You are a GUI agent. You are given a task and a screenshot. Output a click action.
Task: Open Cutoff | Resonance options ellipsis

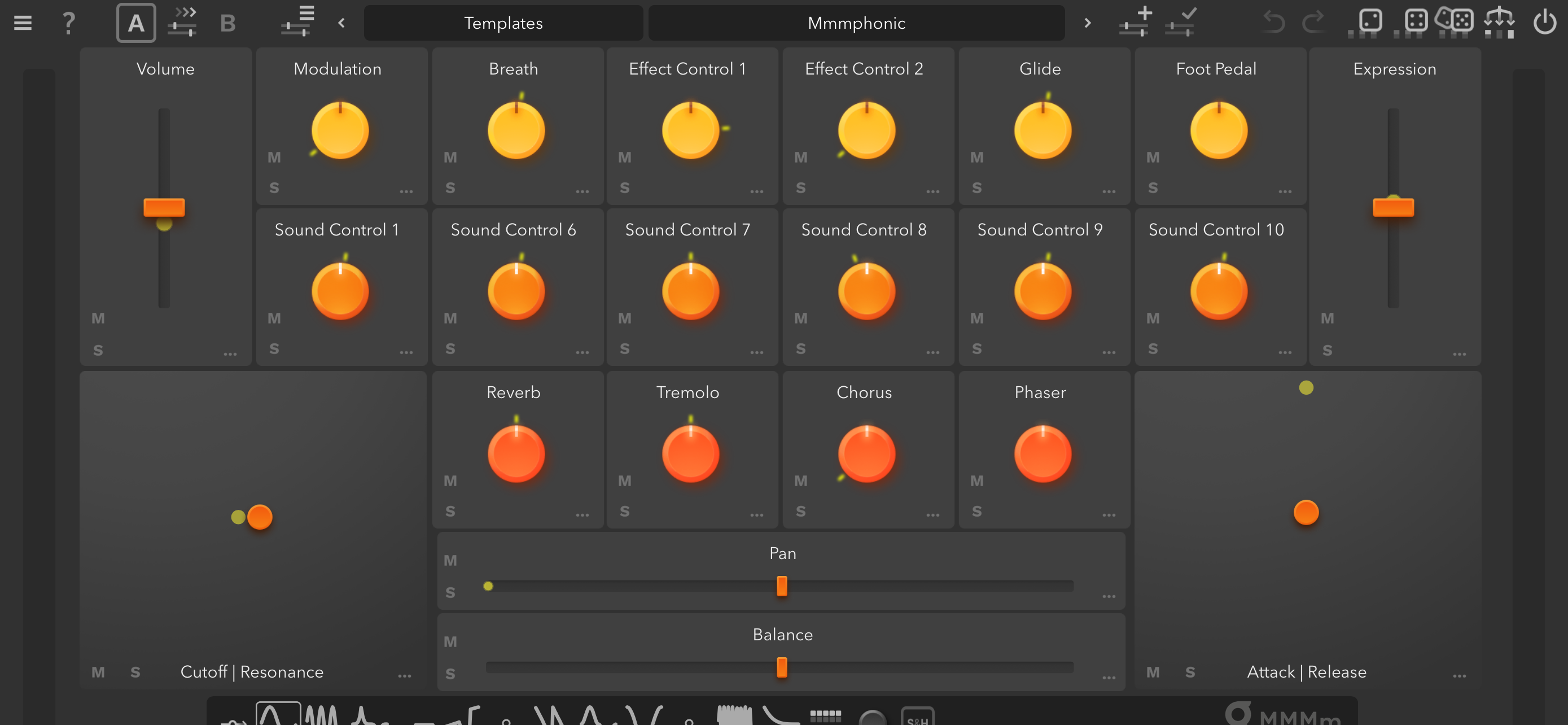click(405, 675)
